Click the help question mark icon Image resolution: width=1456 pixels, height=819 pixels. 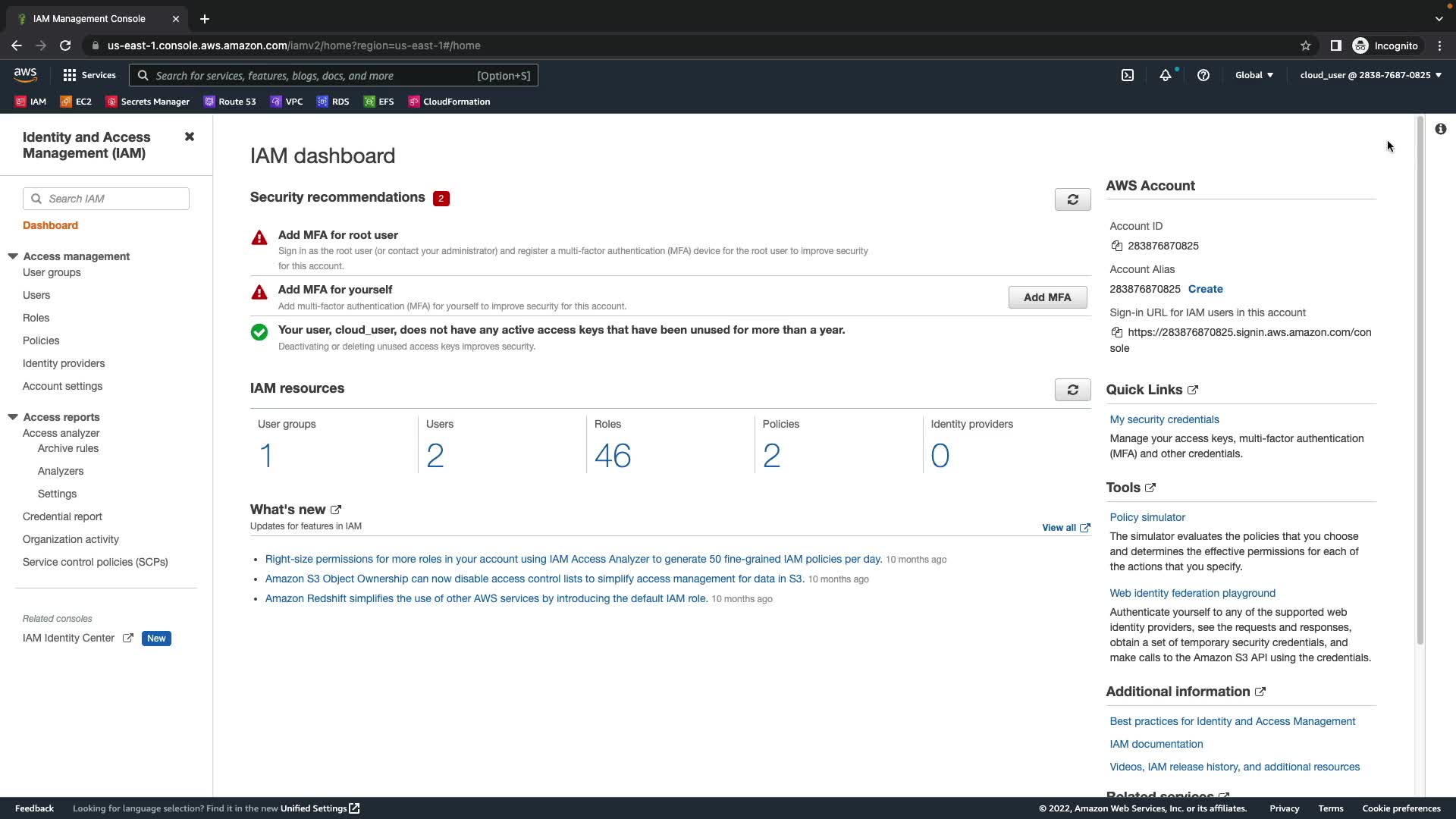(x=1203, y=75)
